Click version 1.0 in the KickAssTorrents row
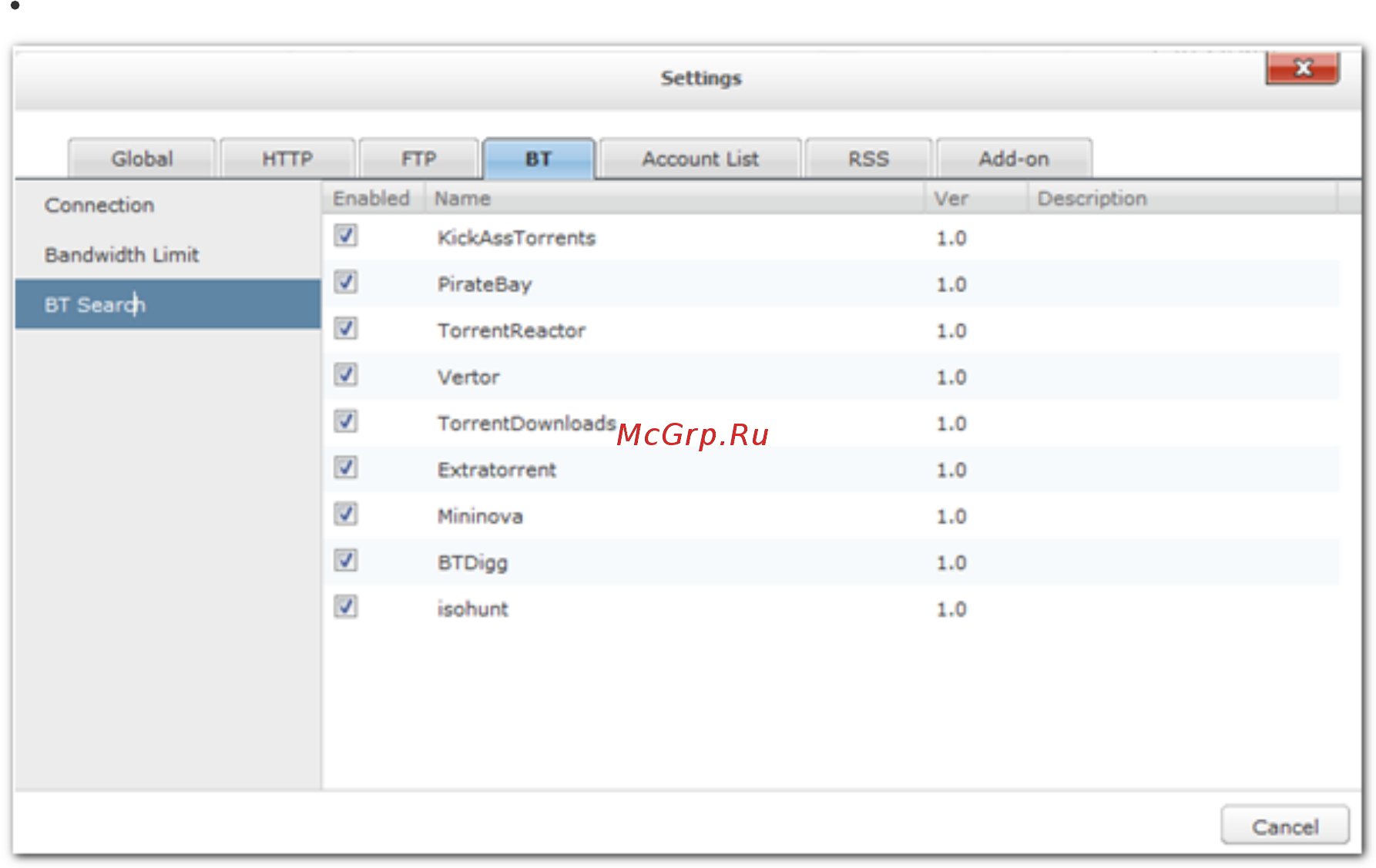Viewport: 1376px width, 868px height. tap(951, 238)
